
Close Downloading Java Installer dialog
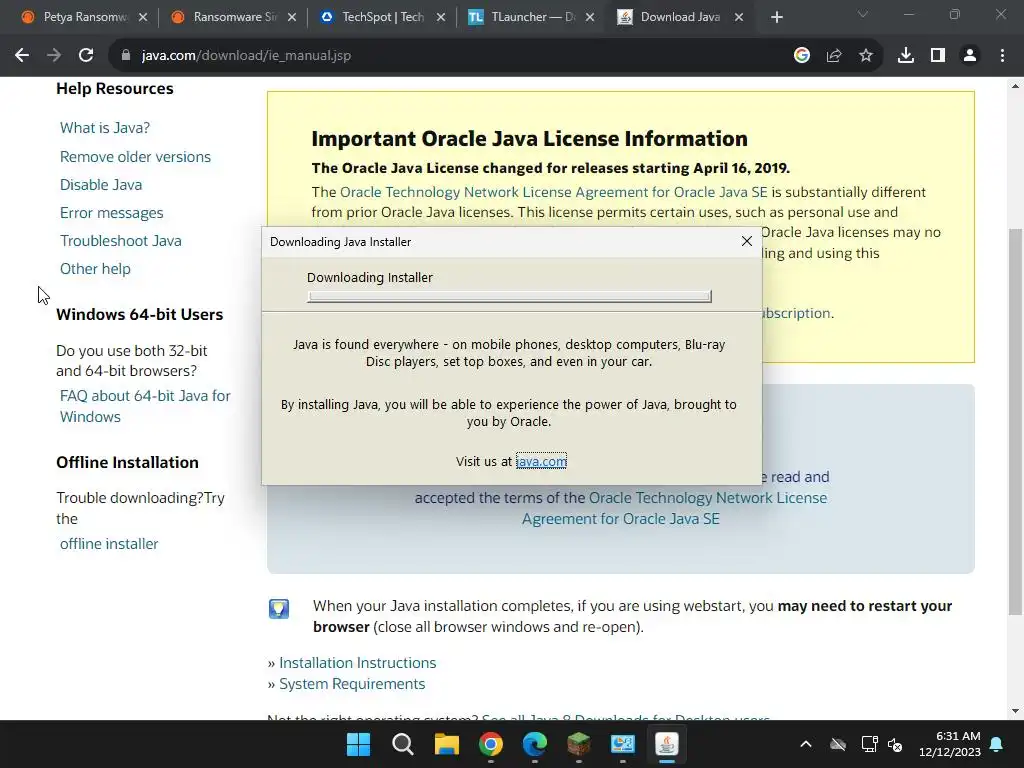[747, 242]
